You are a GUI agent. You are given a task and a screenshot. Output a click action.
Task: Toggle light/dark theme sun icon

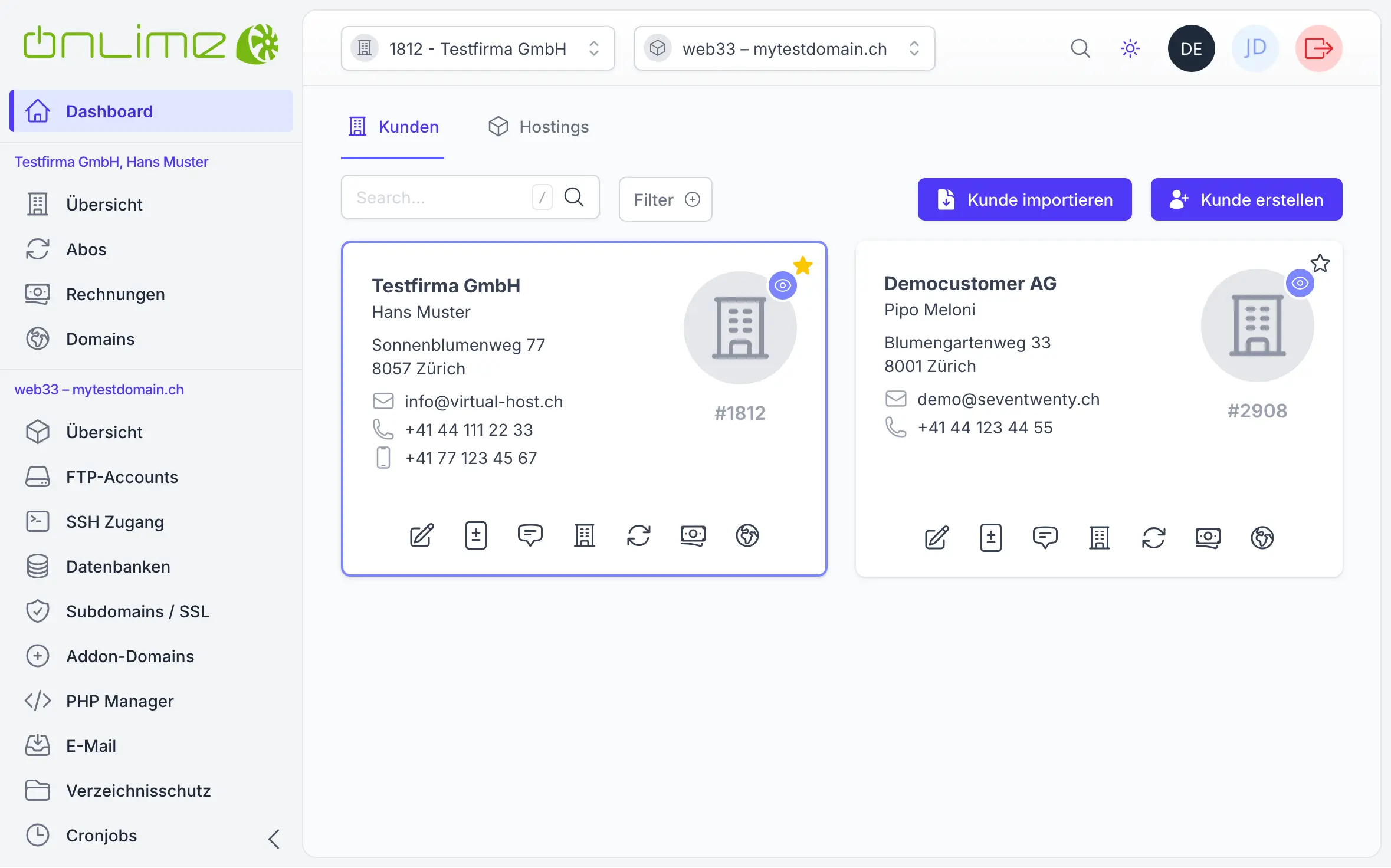[x=1130, y=48]
